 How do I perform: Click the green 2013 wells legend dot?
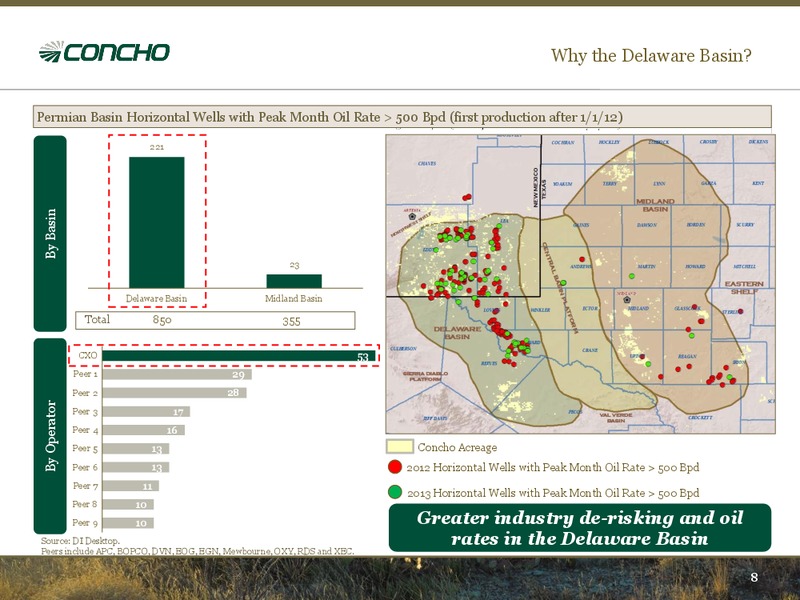tap(395, 492)
